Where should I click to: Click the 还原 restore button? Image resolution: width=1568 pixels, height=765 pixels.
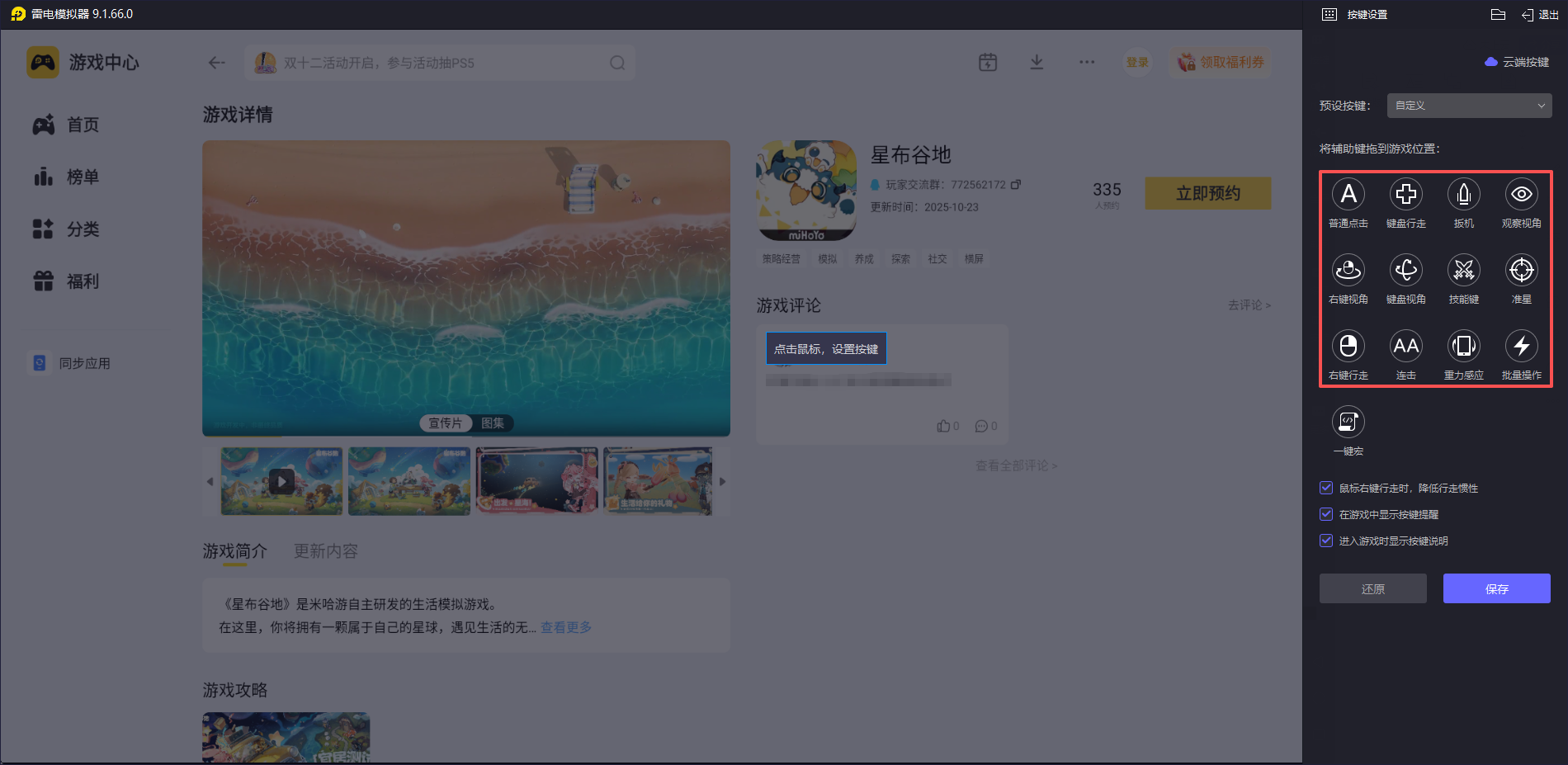pyautogui.click(x=1373, y=588)
